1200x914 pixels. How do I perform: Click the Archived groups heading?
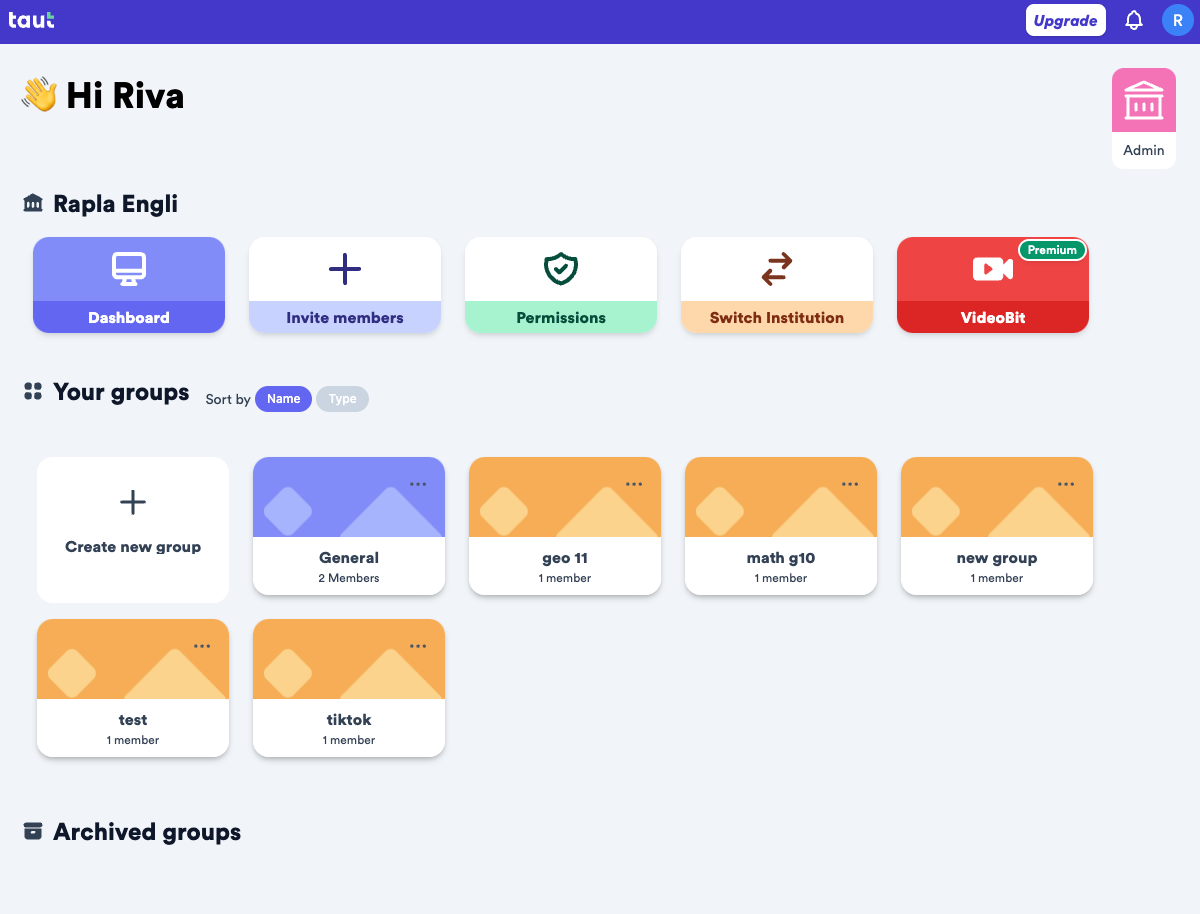[146, 832]
